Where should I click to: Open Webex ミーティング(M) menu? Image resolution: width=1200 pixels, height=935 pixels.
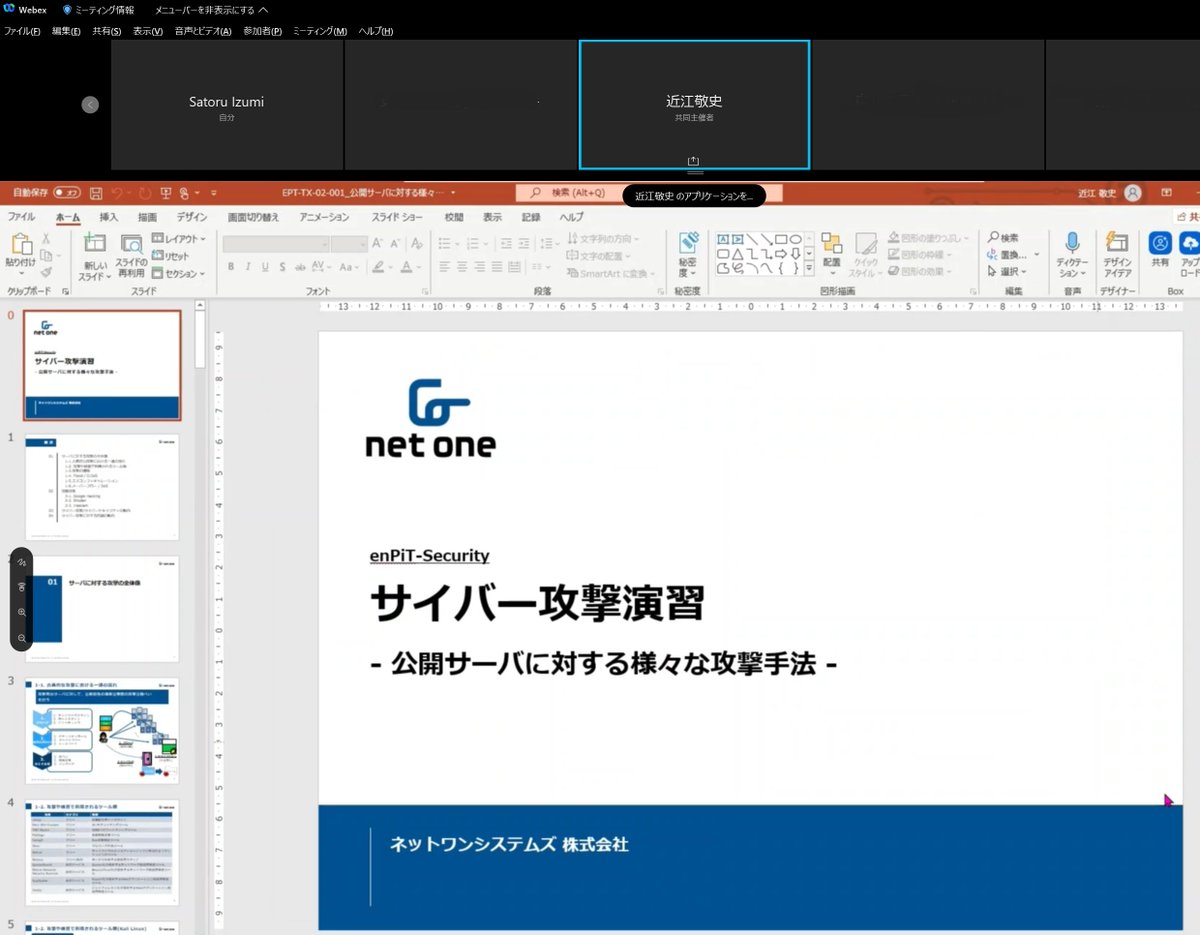point(320,31)
